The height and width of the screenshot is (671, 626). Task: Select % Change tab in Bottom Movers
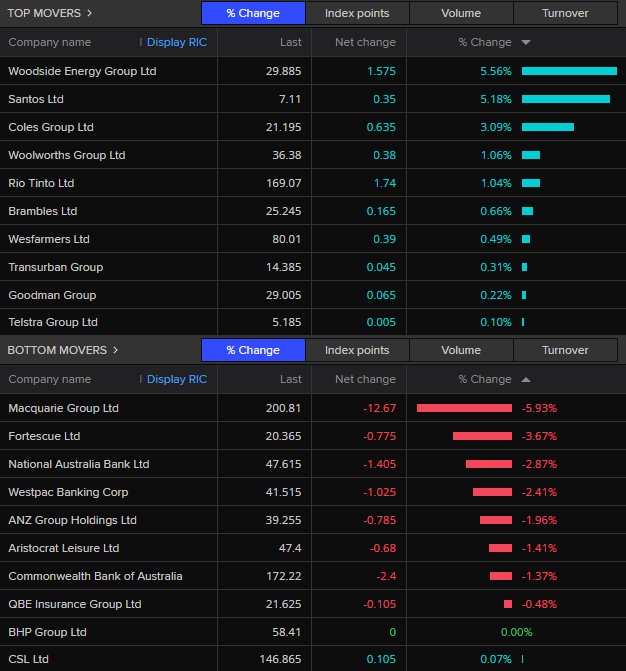coord(253,350)
